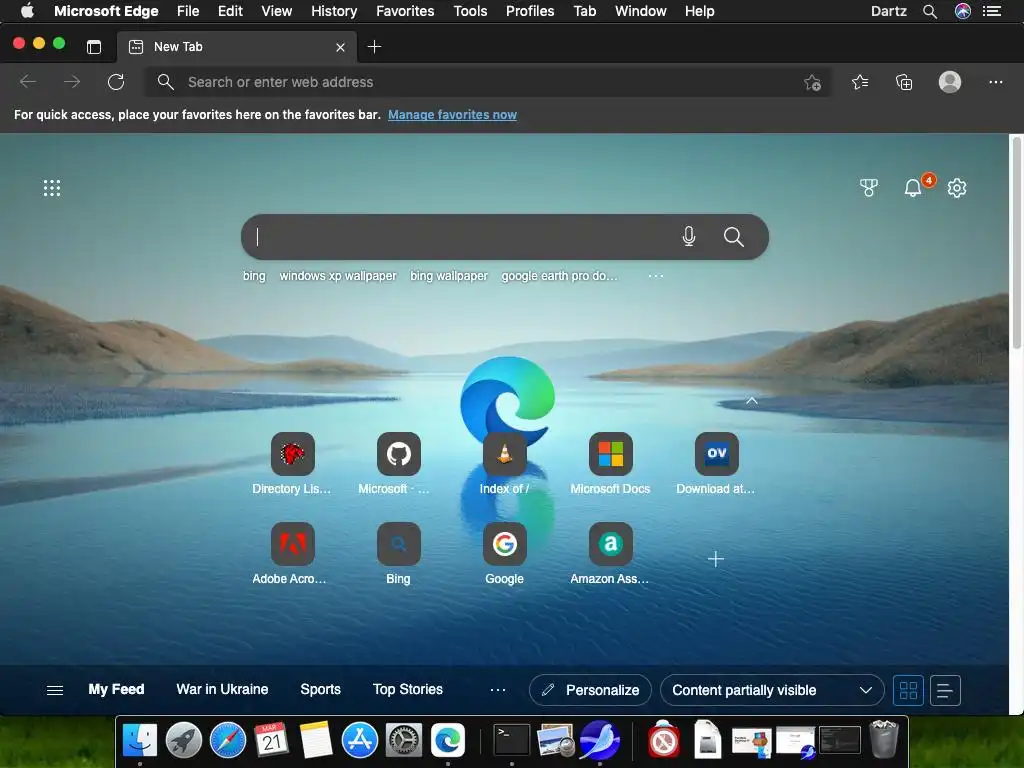Viewport: 1024px width, 768px height.
Task: Open the Profiles menu
Action: pos(530,11)
